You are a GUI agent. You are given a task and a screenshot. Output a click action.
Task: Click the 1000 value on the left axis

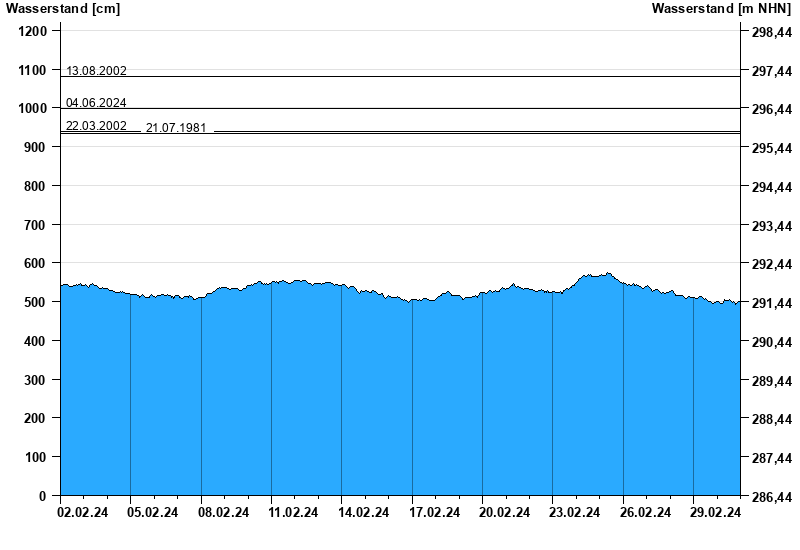coord(33,109)
